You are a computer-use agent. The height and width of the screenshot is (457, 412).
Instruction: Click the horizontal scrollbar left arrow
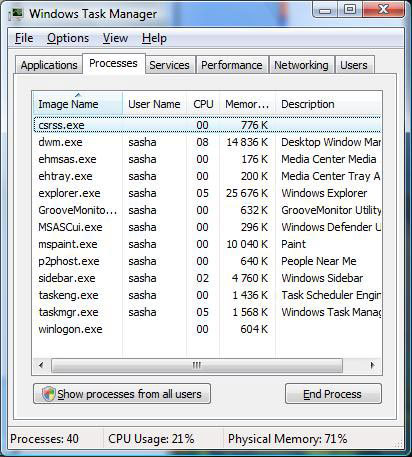(x=41, y=365)
